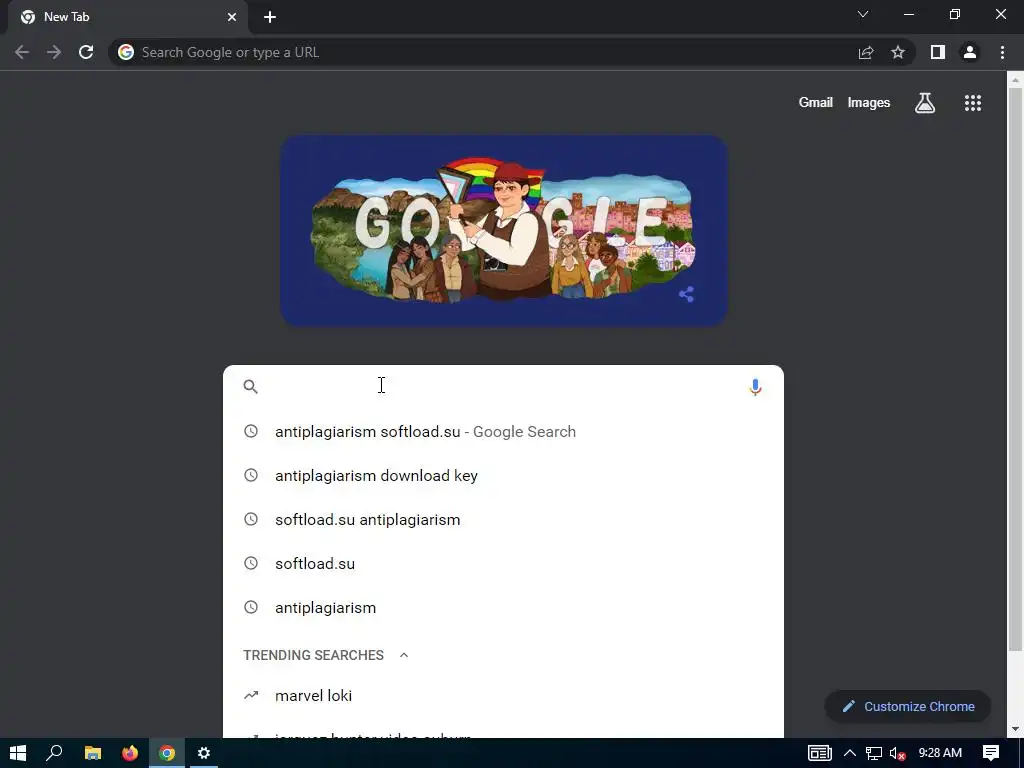Open the tab search dropdown arrow
The image size is (1024, 768).
click(x=863, y=14)
